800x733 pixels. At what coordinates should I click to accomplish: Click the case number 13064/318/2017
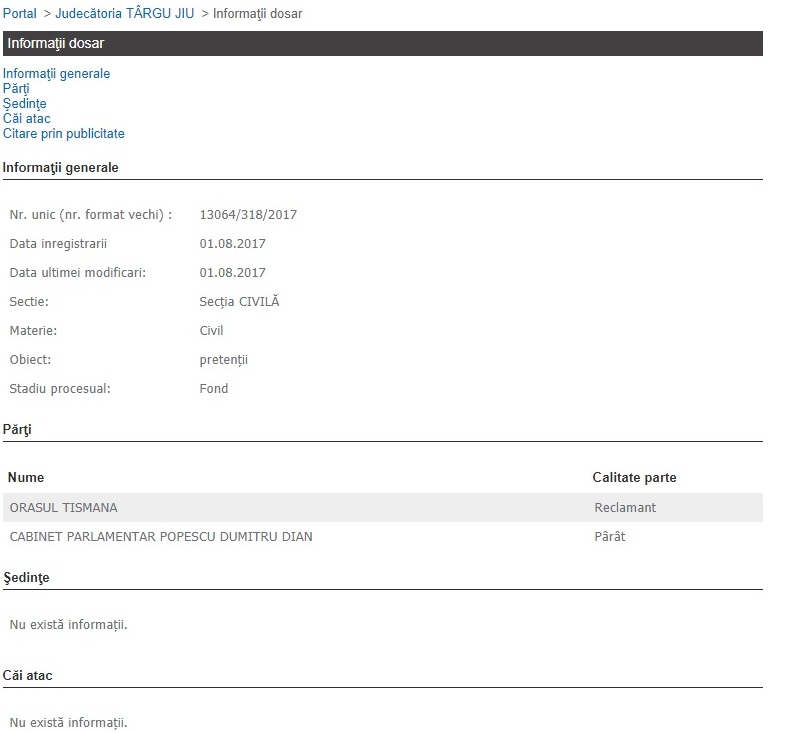(248, 215)
